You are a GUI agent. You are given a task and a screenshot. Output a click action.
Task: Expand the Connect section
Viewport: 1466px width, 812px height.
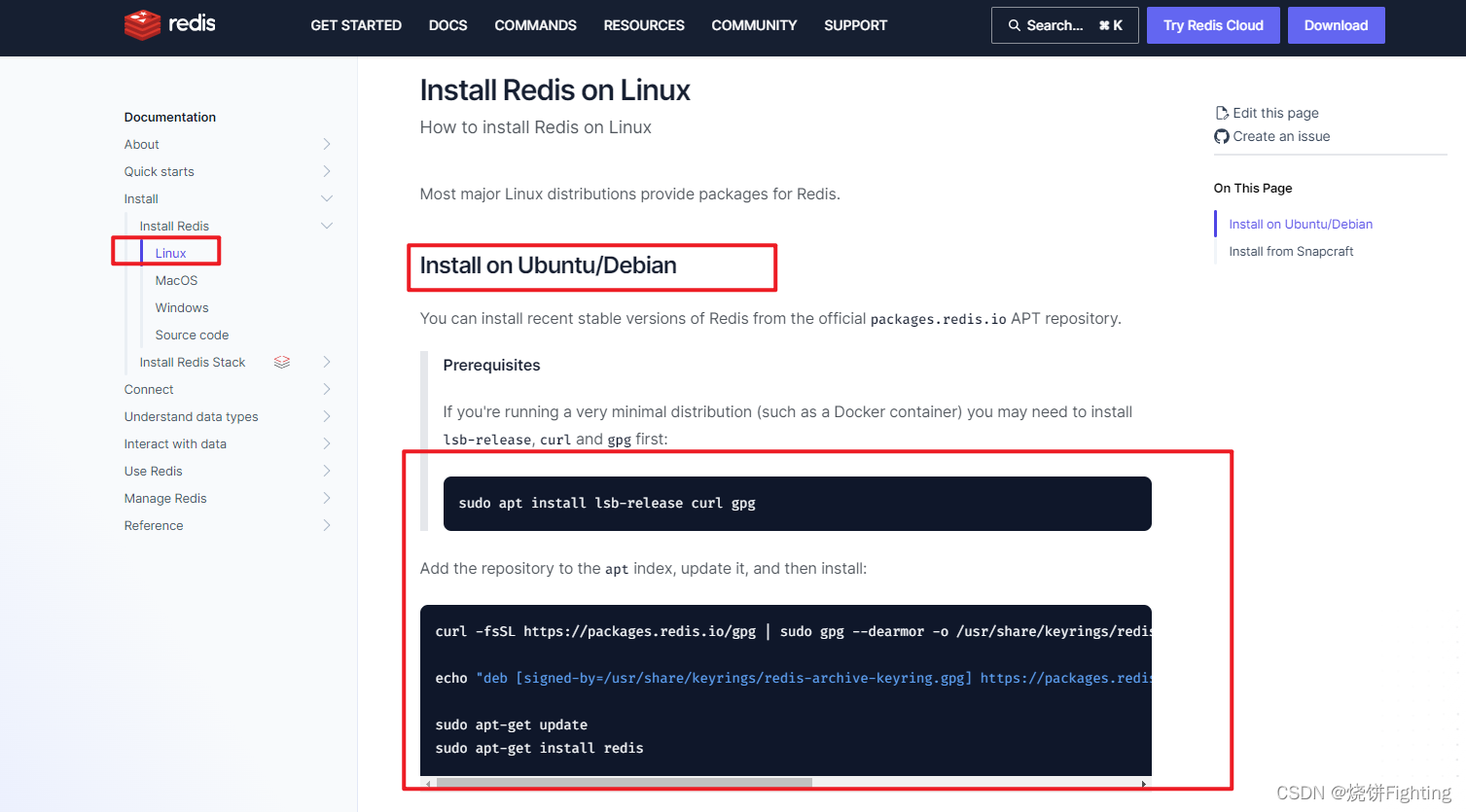click(327, 389)
